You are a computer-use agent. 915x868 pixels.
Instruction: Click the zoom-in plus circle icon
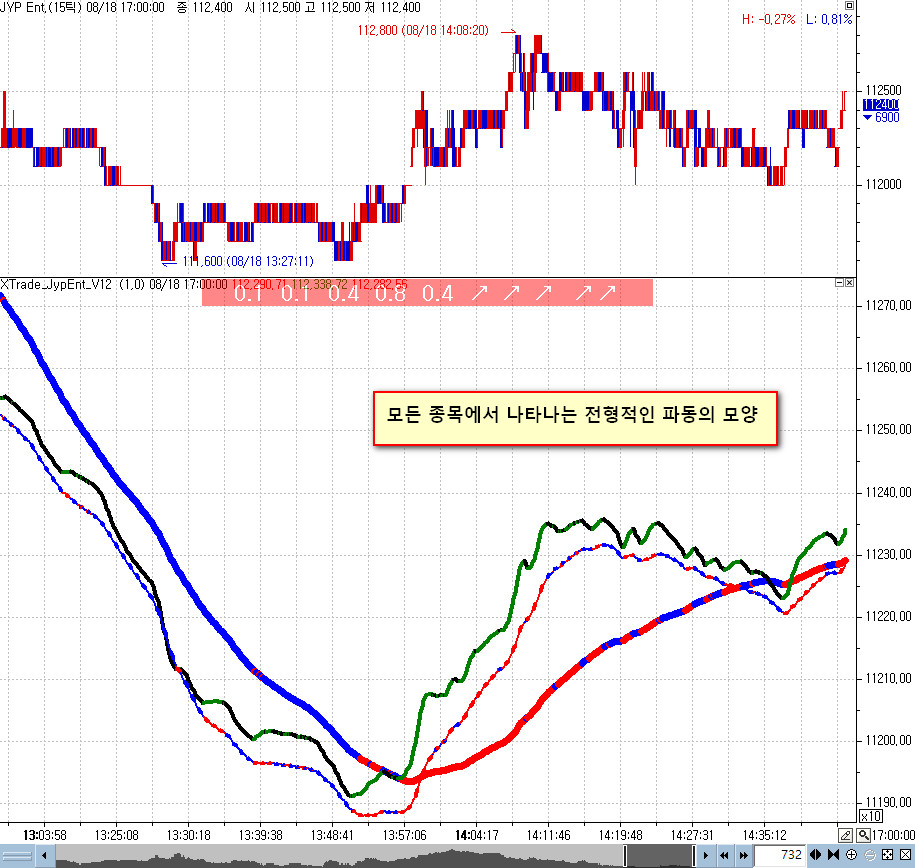(851, 855)
